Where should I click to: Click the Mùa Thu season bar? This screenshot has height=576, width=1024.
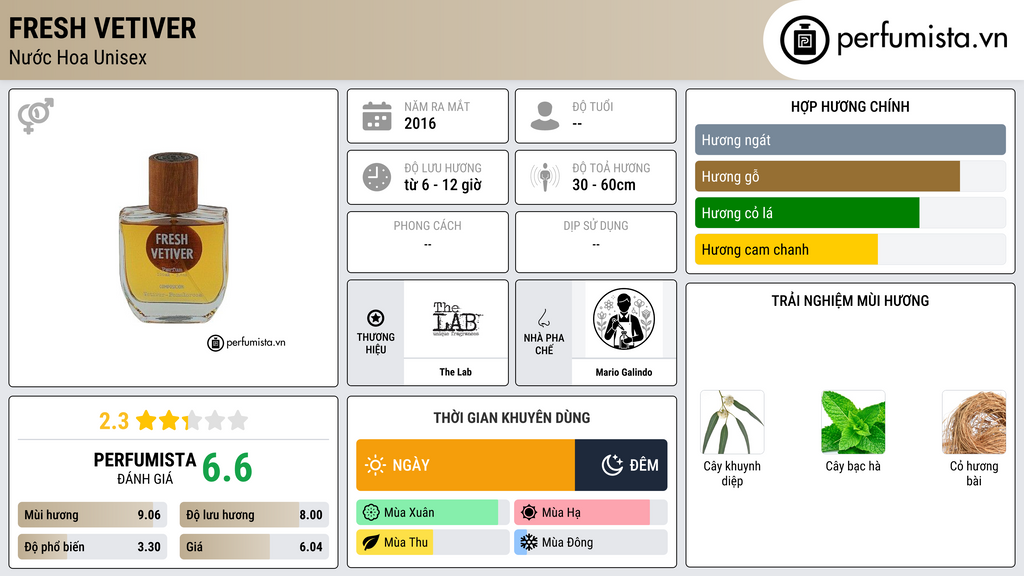[432, 542]
